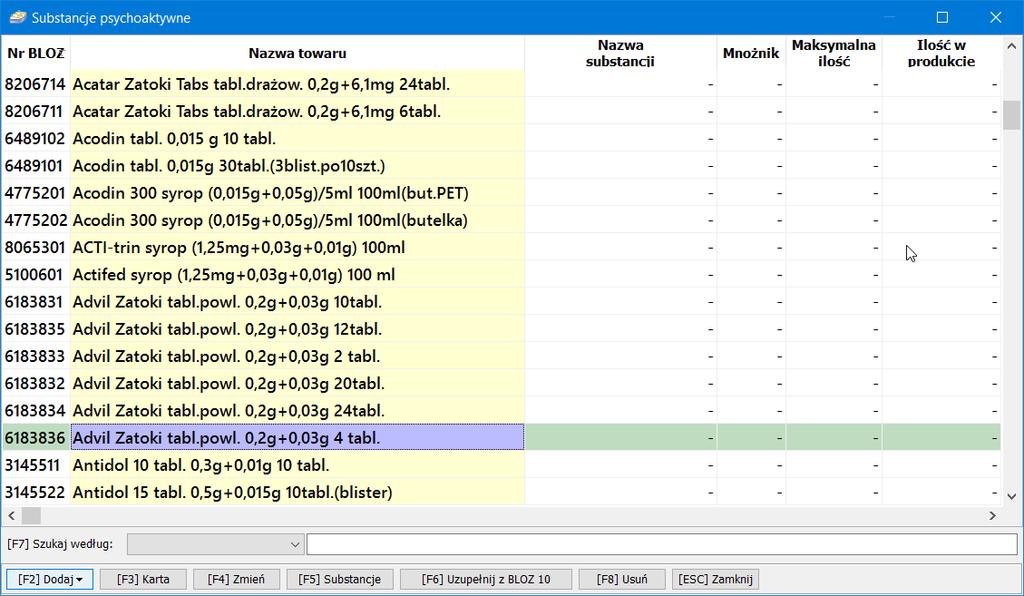The image size is (1024, 596).
Task: Click BLOZ number 3145522
Action: (x=35, y=493)
